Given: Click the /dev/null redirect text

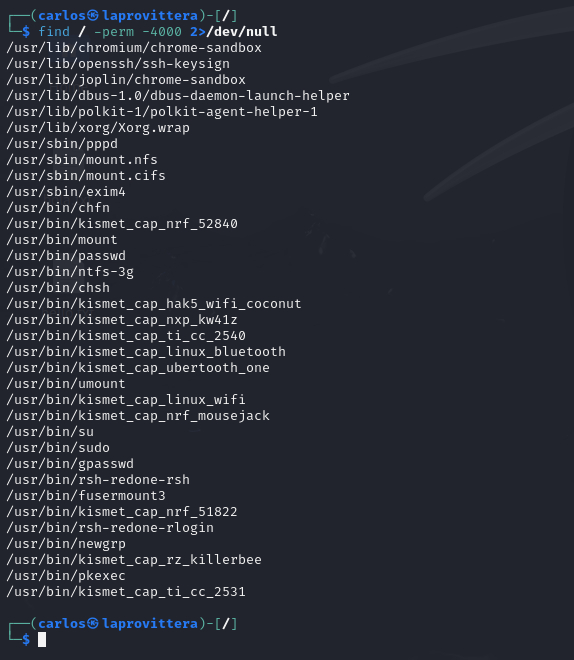Looking at the screenshot, I should click(242, 32).
